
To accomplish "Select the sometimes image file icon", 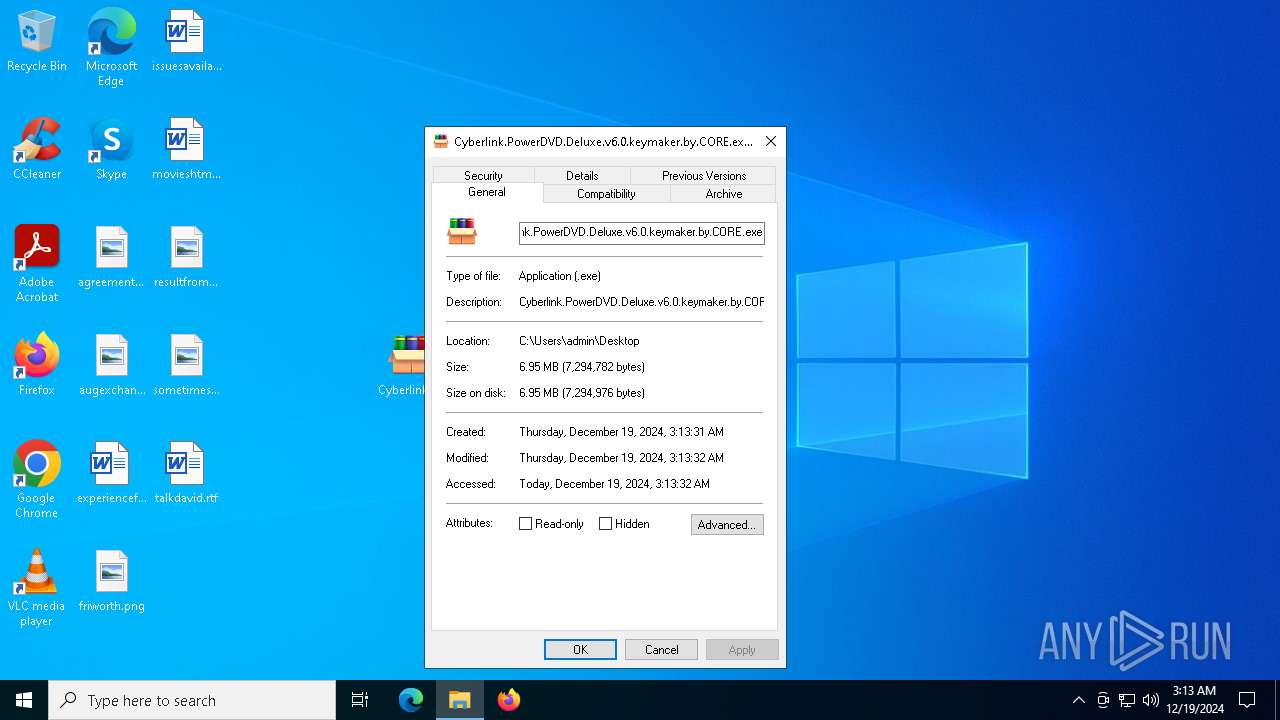I will [x=186, y=366].
